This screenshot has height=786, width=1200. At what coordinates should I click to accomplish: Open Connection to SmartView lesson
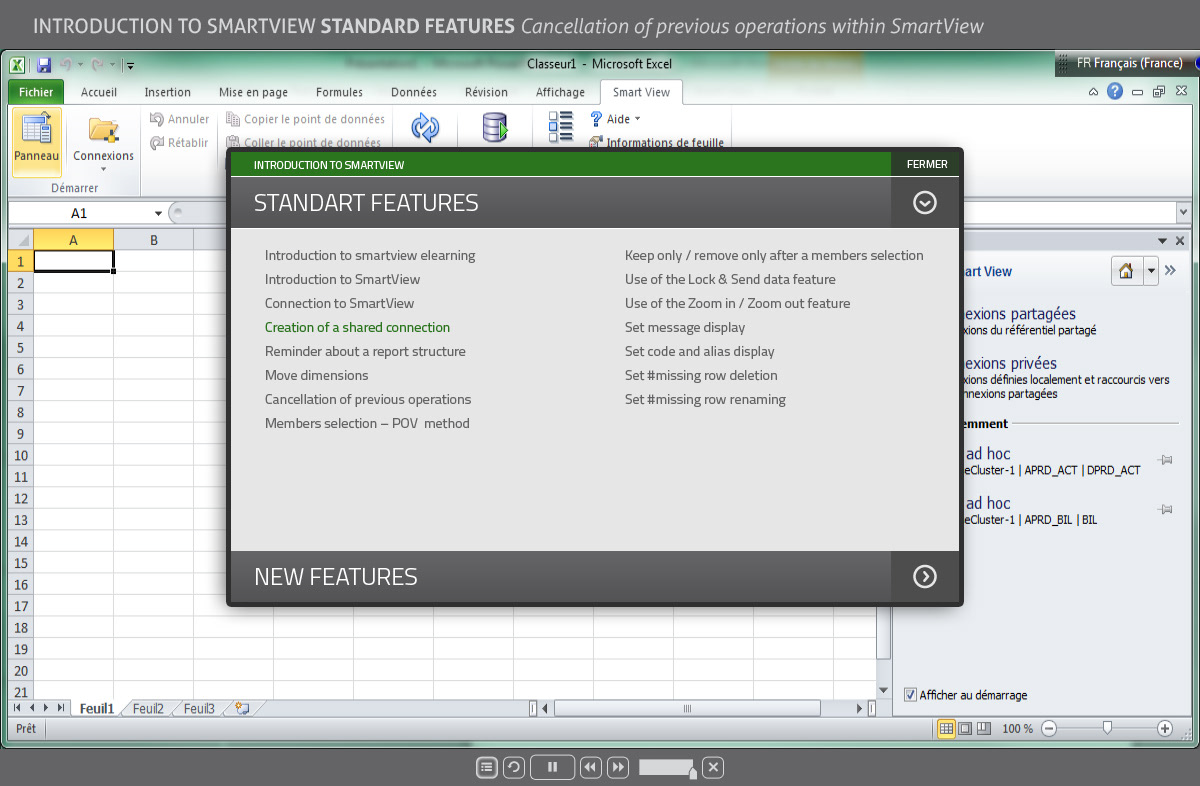(x=339, y=303)
